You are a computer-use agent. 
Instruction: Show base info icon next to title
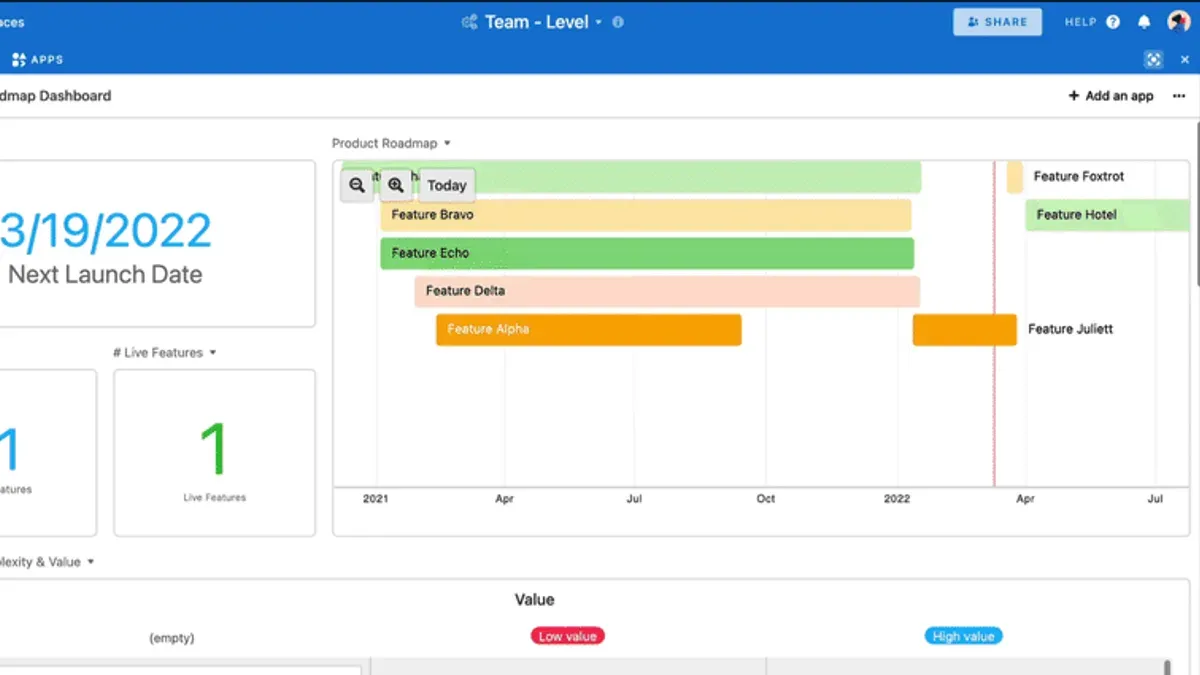coord(618,22)
